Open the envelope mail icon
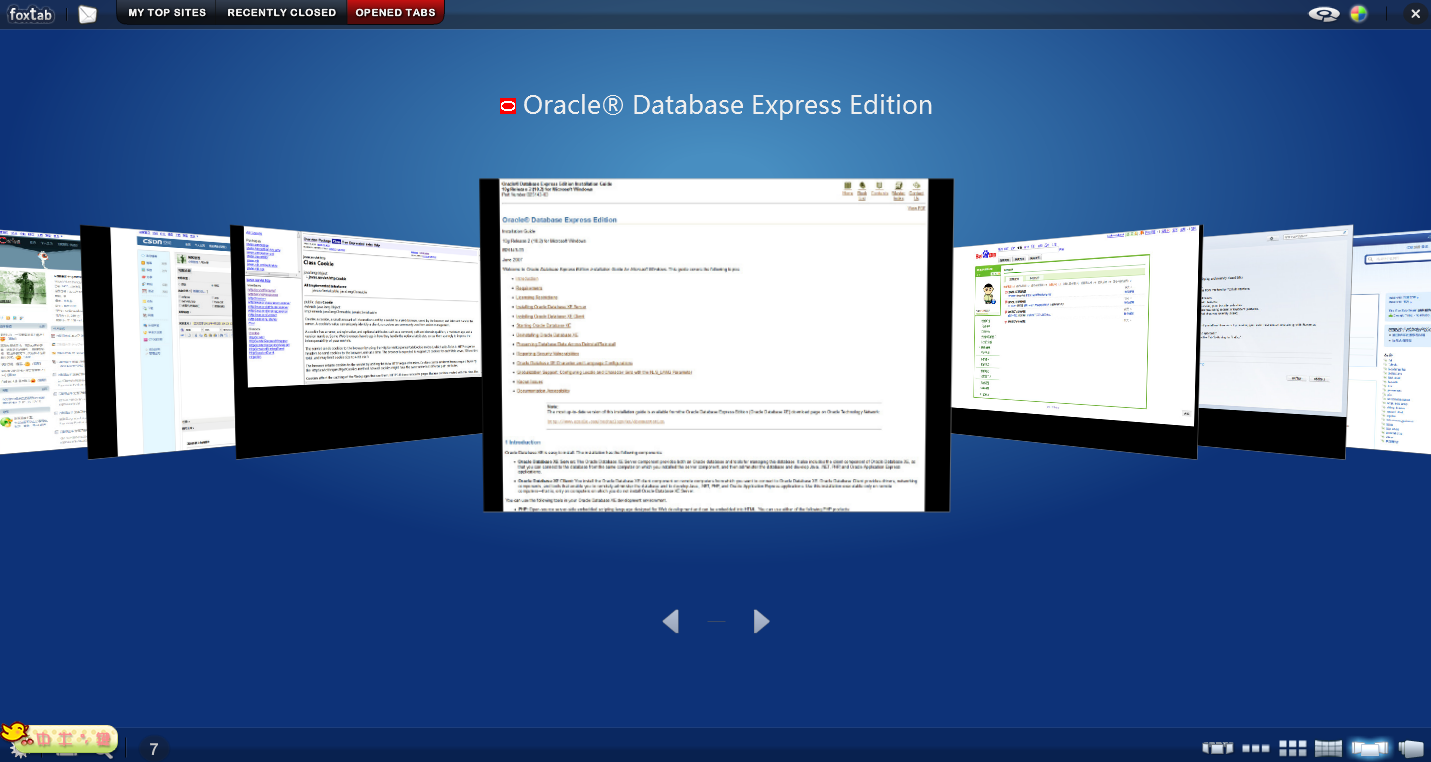This screenshot has height=762, width=1431. pos(88,14)
